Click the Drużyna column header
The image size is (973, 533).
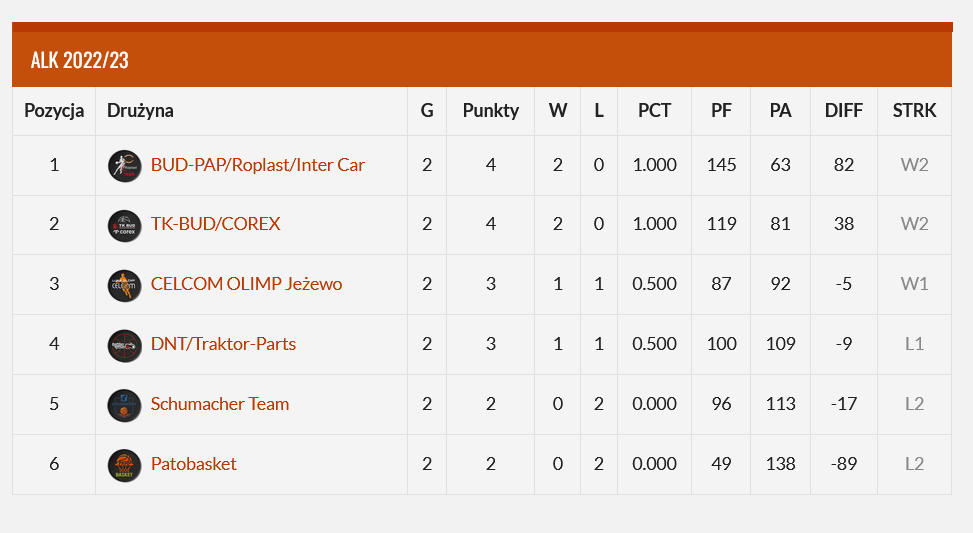point(140,111)
